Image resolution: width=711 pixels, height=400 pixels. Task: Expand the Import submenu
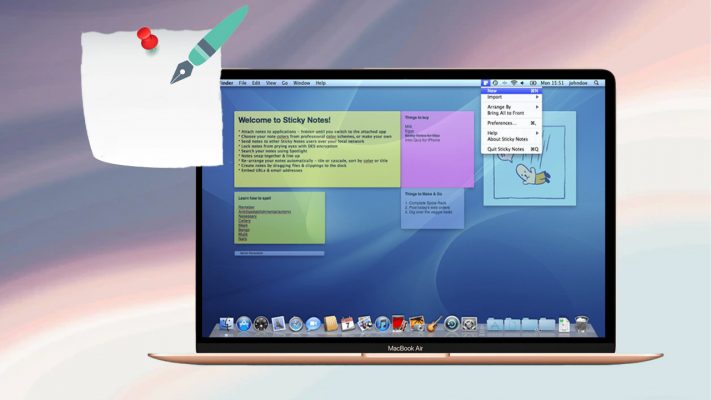click(x=511, y=97)
